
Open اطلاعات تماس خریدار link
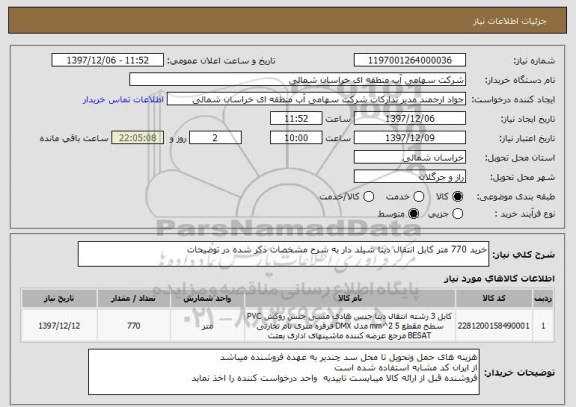[x=123, y=100]
